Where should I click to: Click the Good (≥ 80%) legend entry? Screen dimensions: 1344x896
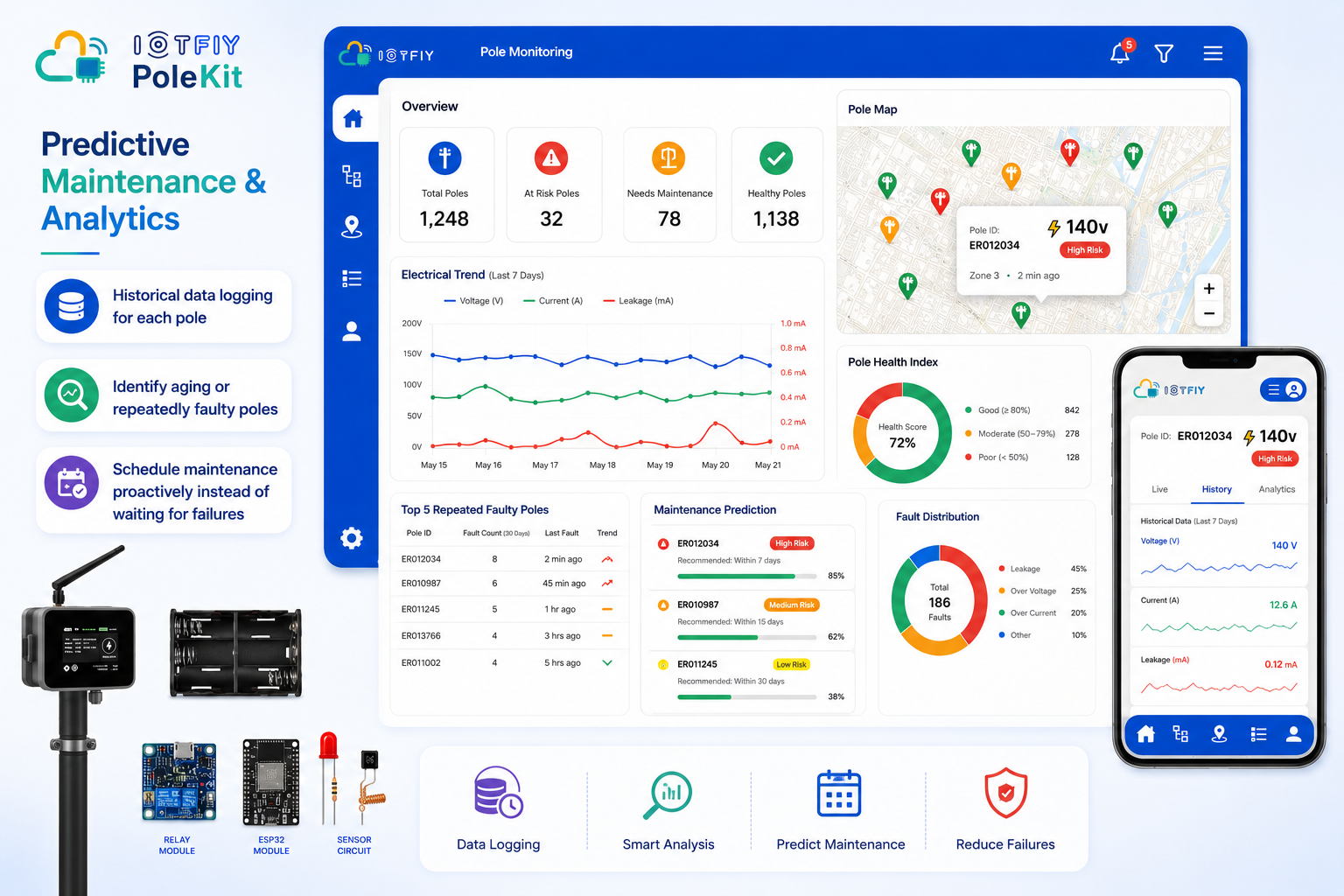point(997,410)
